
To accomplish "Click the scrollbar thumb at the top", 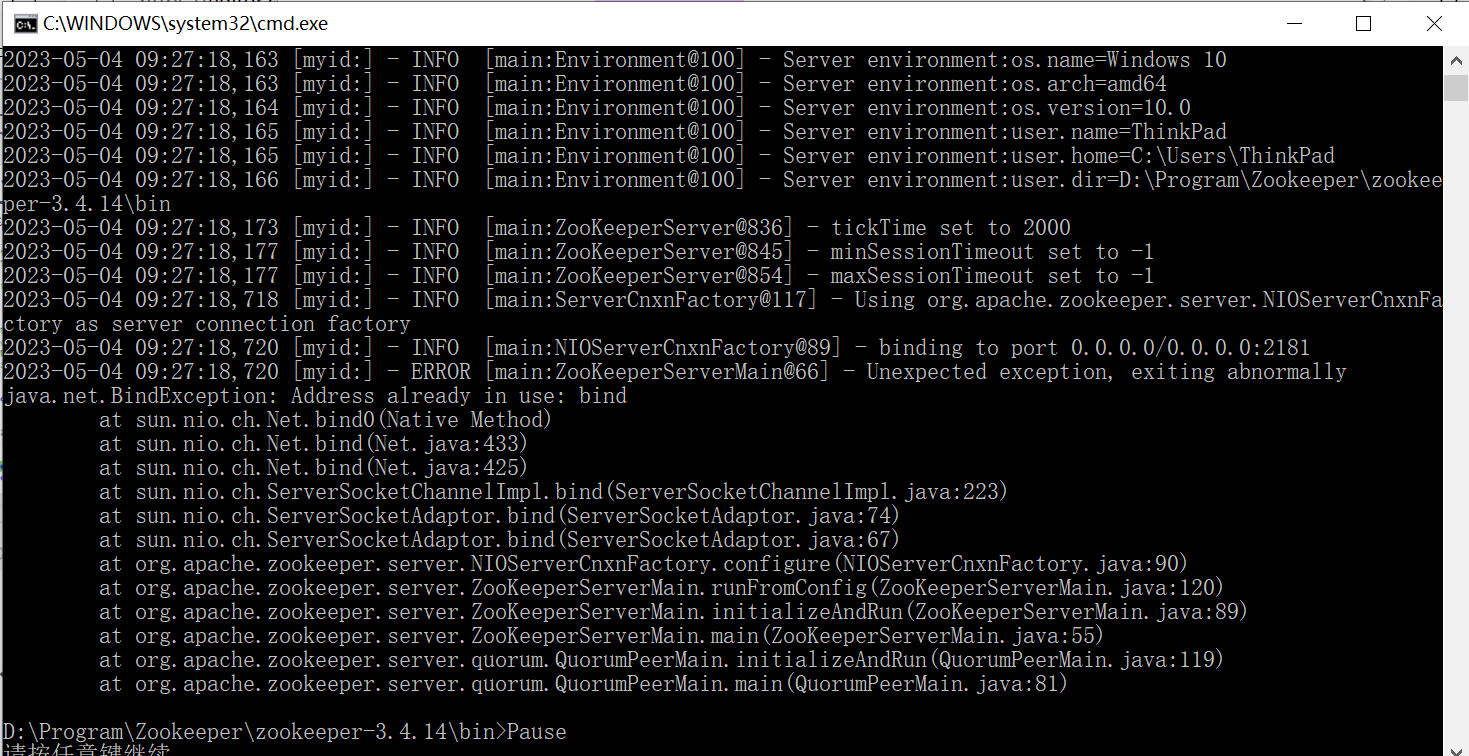I will (1456, 90).
